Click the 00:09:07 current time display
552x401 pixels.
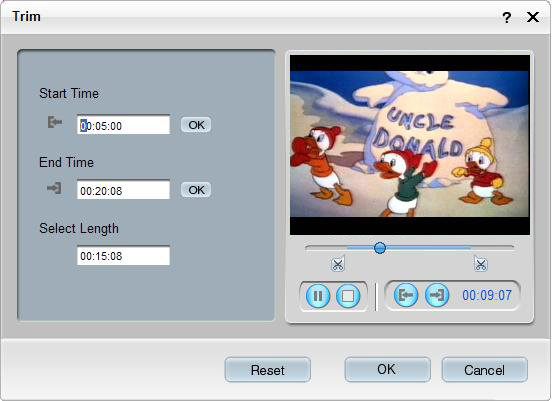pyautogui.click(x=487, y=295)
